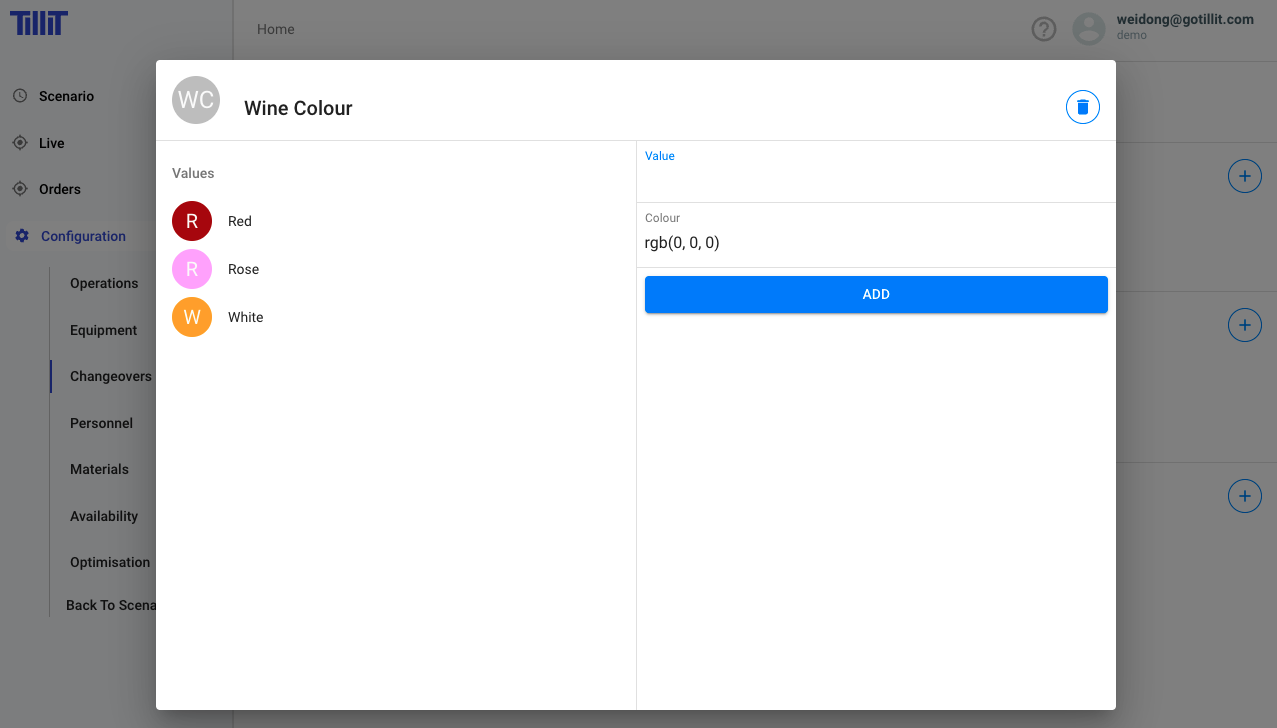Select Changeovers in the sidebar

(x=110, y=376)
